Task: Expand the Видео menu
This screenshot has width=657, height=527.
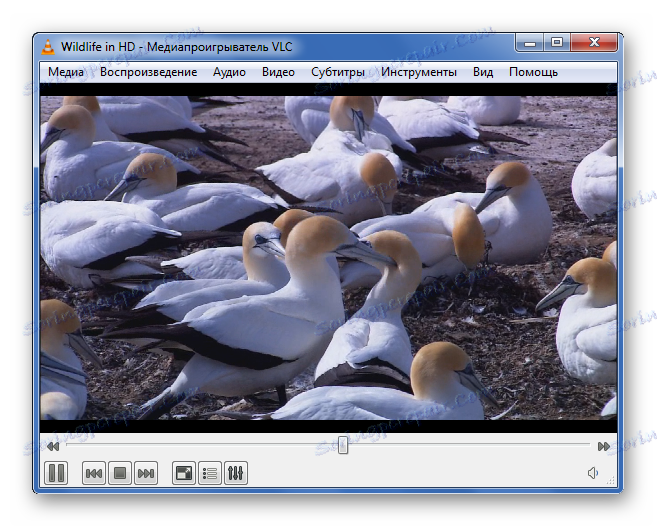Action: coord(278,72)
